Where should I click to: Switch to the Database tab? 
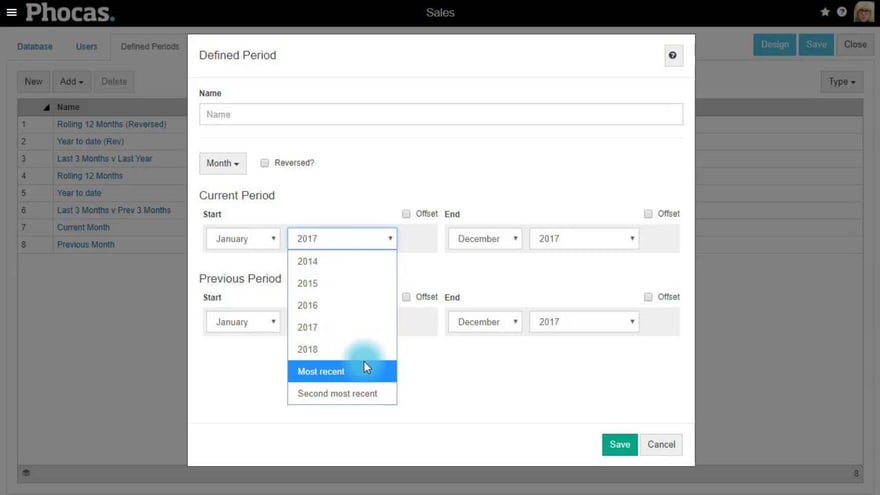tap(35, 47)
